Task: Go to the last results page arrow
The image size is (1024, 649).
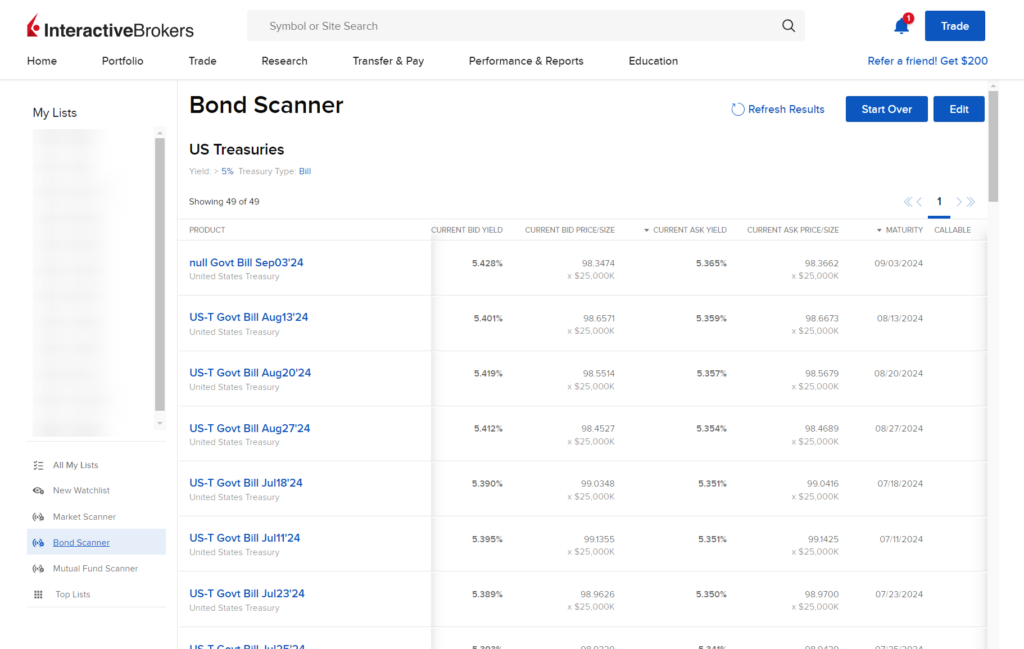Action: click(969, 202)
